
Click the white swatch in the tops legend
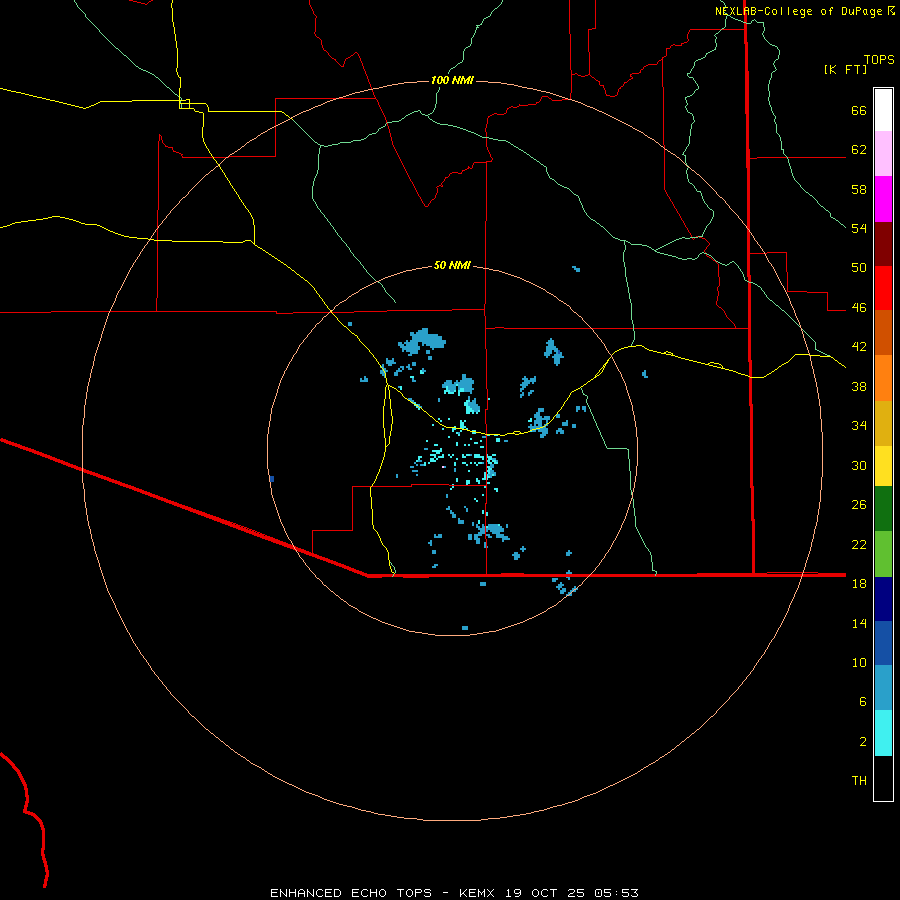(x=883, y=110)
